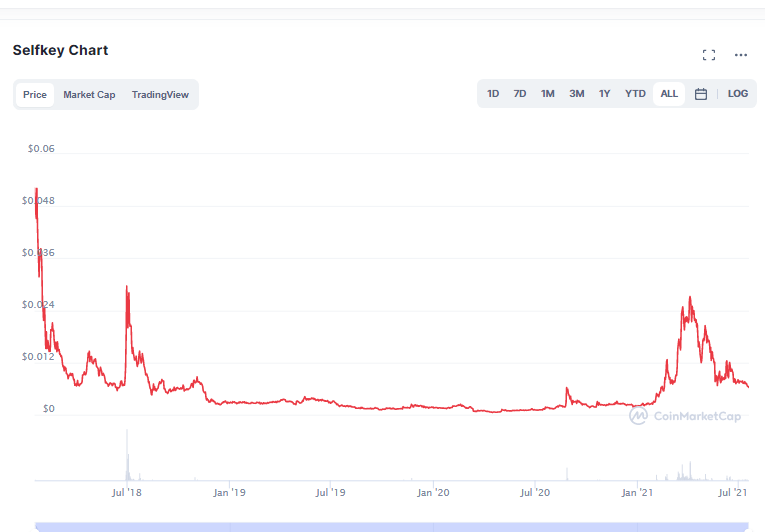Click the $0 price axis label
The image size is (765, 532).
(x=48, y=409)
